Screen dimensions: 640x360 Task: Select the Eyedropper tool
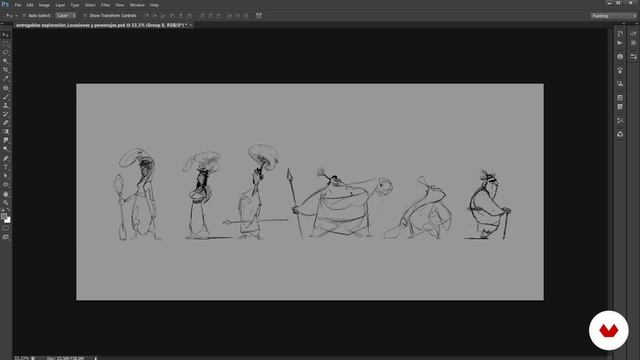[x=6, y=79]
